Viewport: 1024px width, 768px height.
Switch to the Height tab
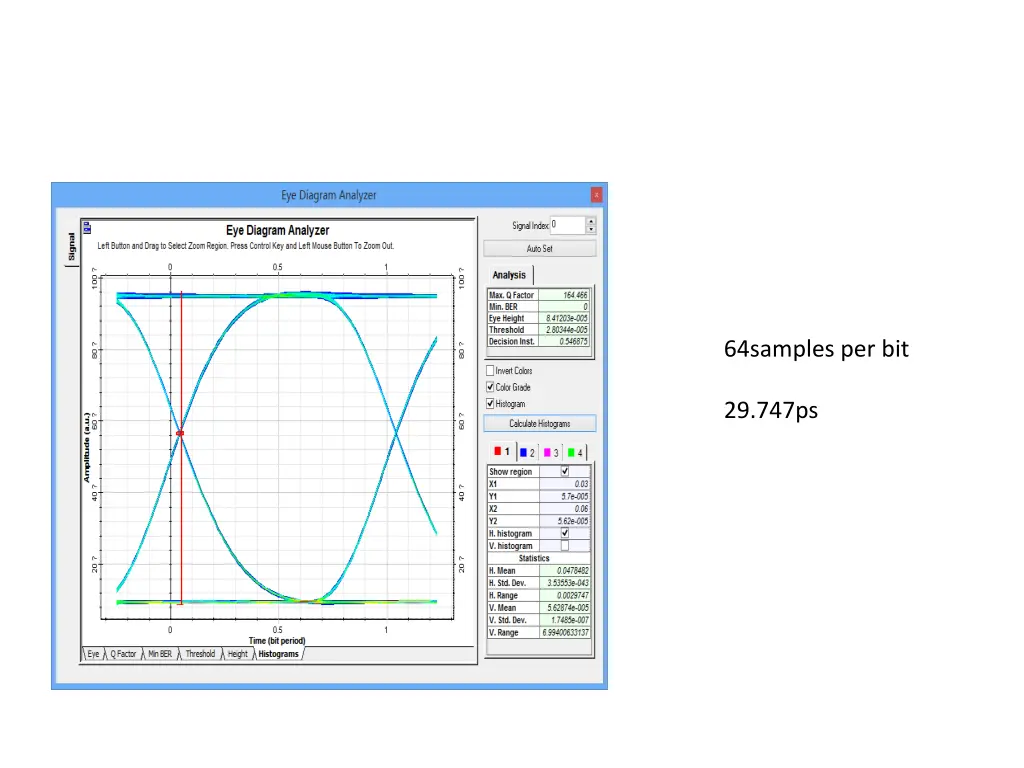click(238, 654)
